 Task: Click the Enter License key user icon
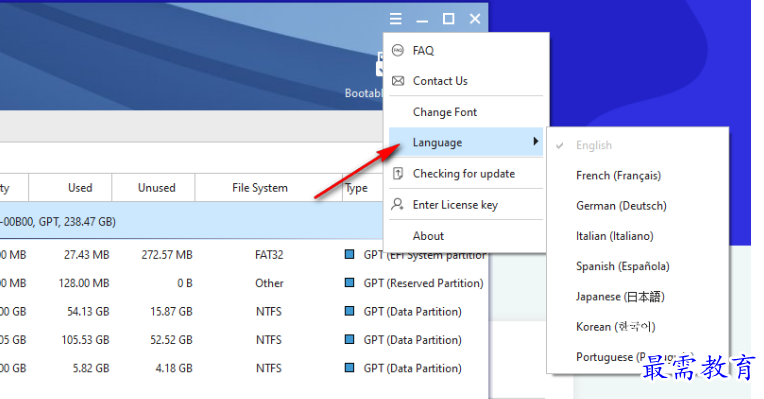click(398, 204)
